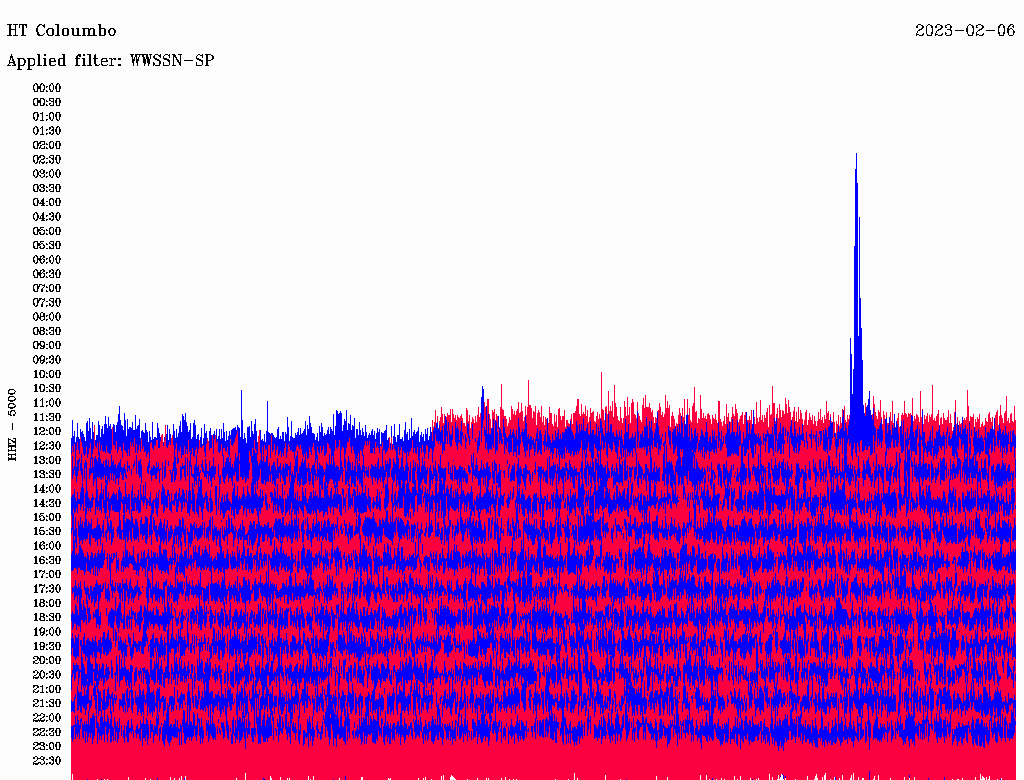Select the 12:00 time label

tap(47, 431)
